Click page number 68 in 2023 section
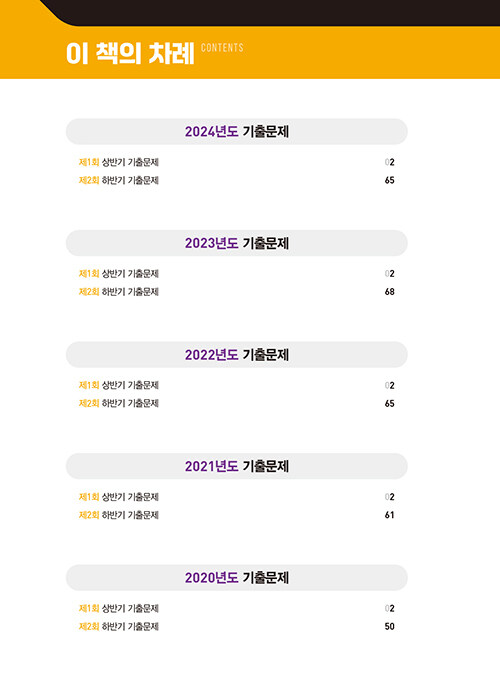The image size is (500, 684). pyautogui.click(x=390, y=292)
